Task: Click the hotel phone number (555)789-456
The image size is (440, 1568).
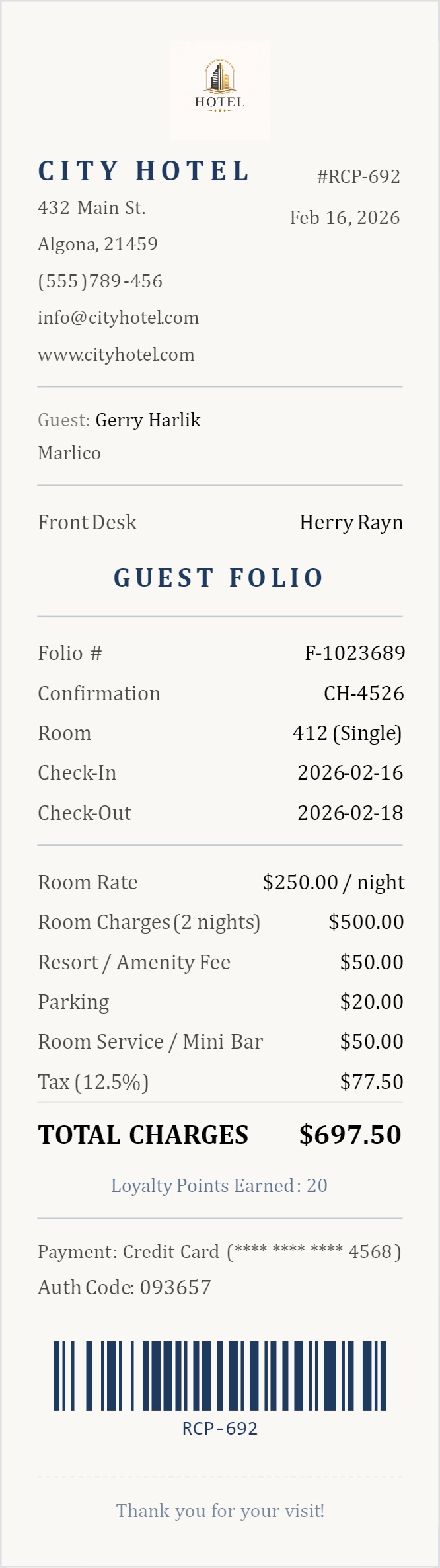Action: tap(100, 281)
